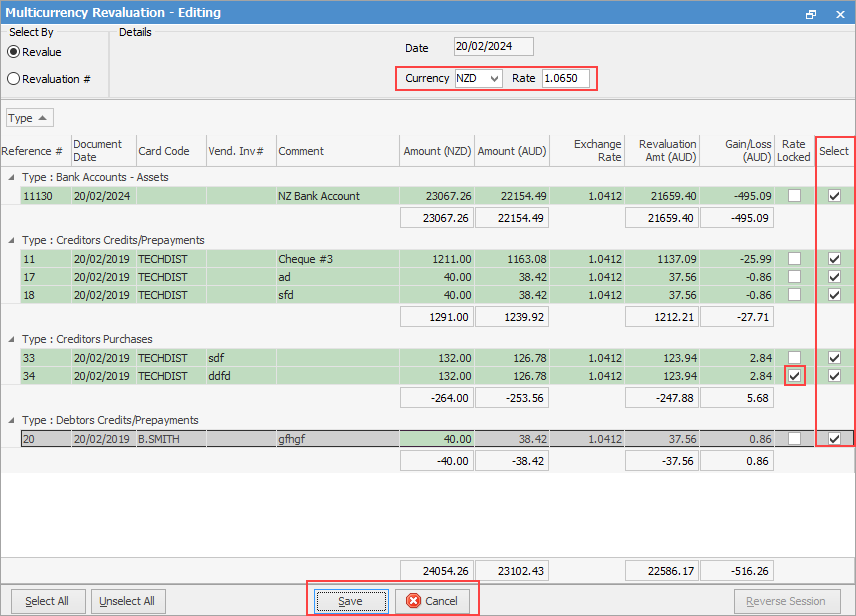Enable Rate Locked for reference 11130
The height and width of the screenshot is (616, 856).
point(794,196)
